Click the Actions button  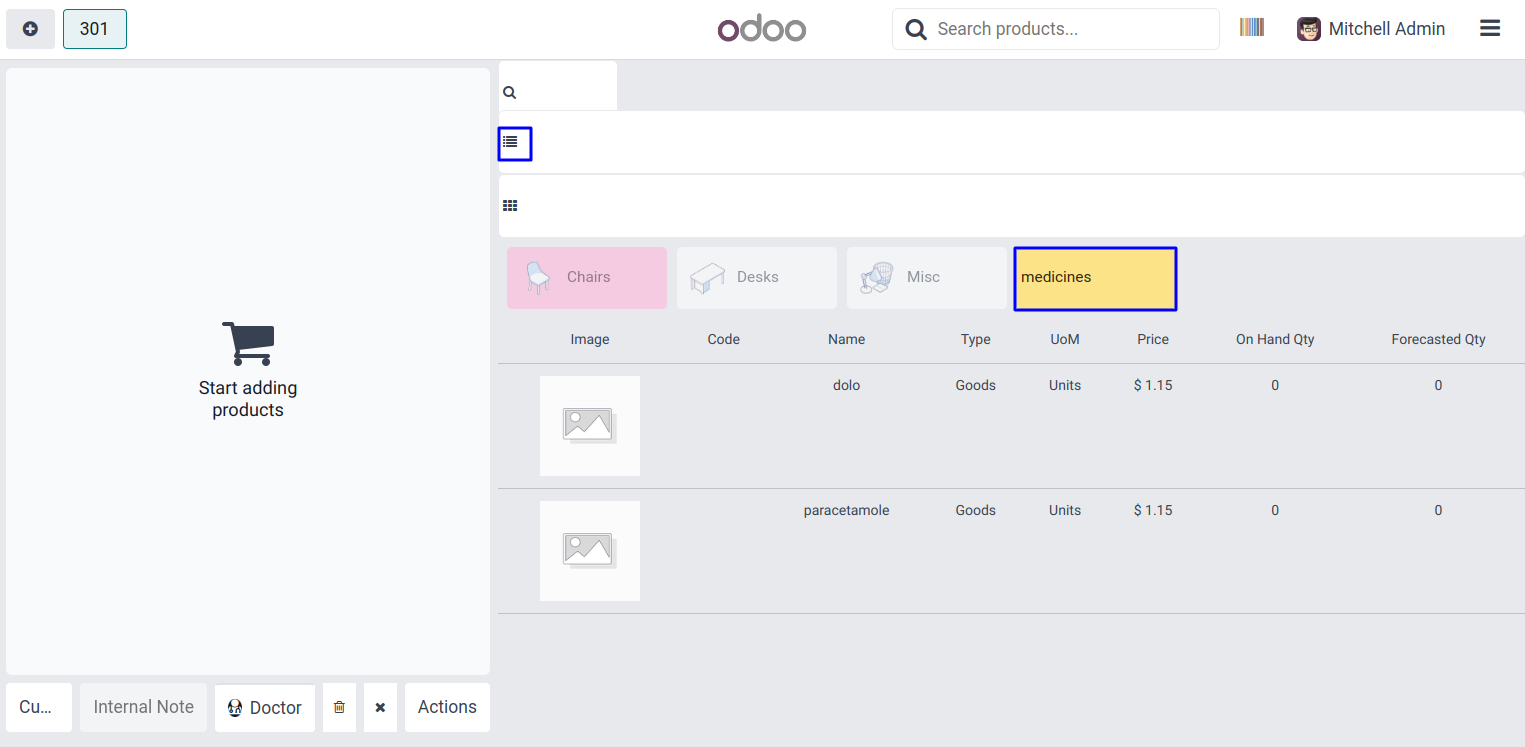point(447,707)
